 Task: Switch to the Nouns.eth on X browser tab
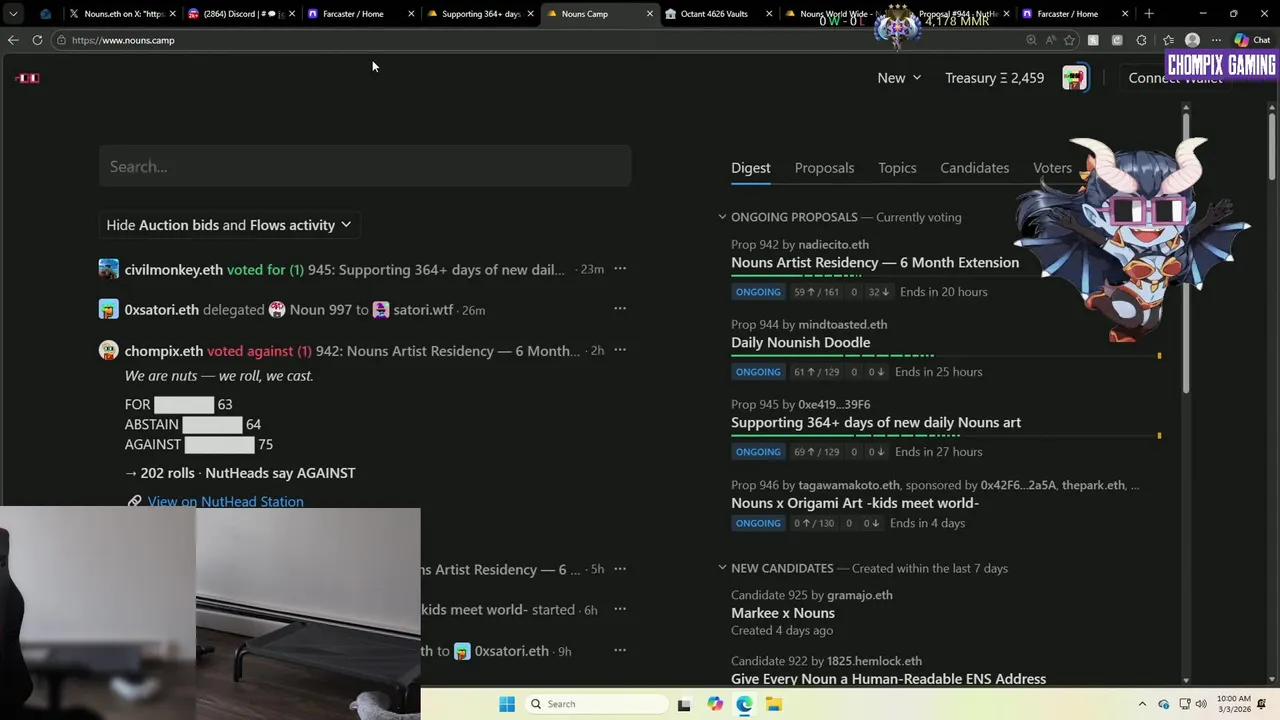coord(122,14)
